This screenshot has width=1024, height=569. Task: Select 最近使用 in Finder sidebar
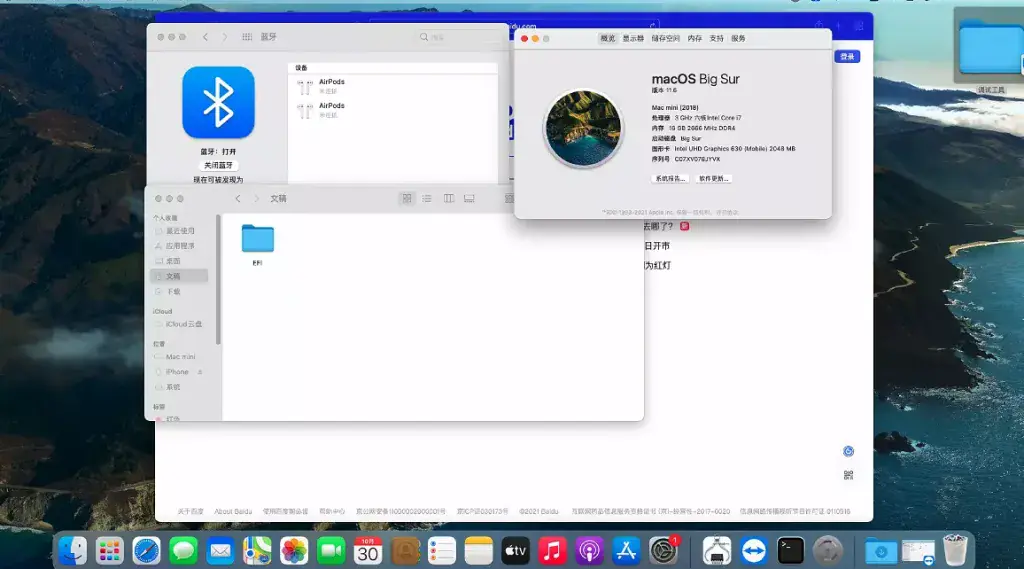[x=180, y=231]
